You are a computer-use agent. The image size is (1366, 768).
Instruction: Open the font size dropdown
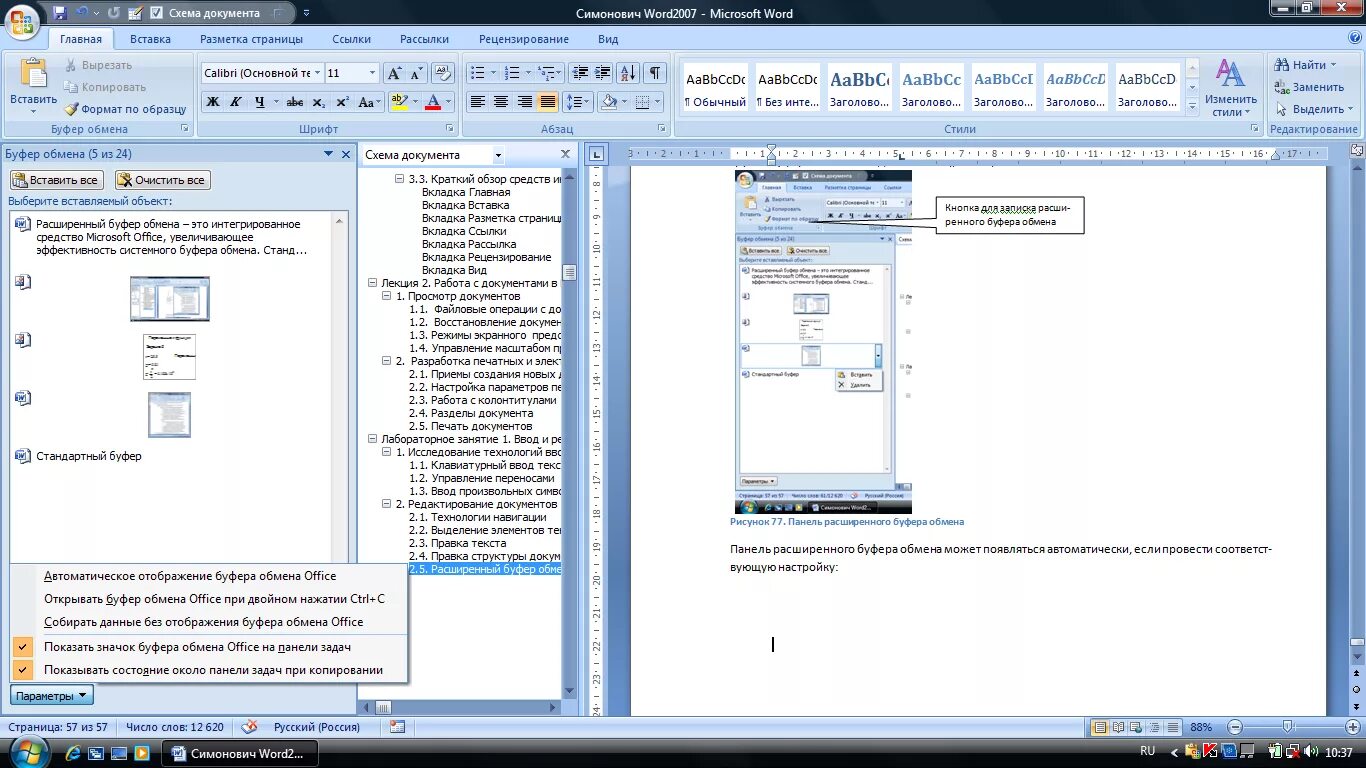coord(372,73)
